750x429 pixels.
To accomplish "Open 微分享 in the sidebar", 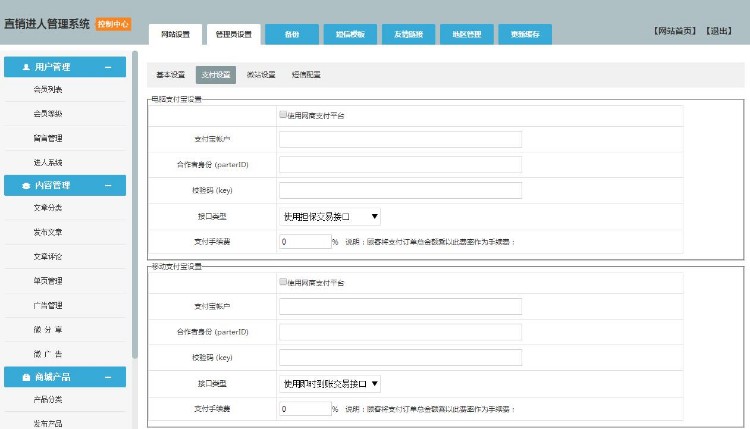I will (48, 330).
